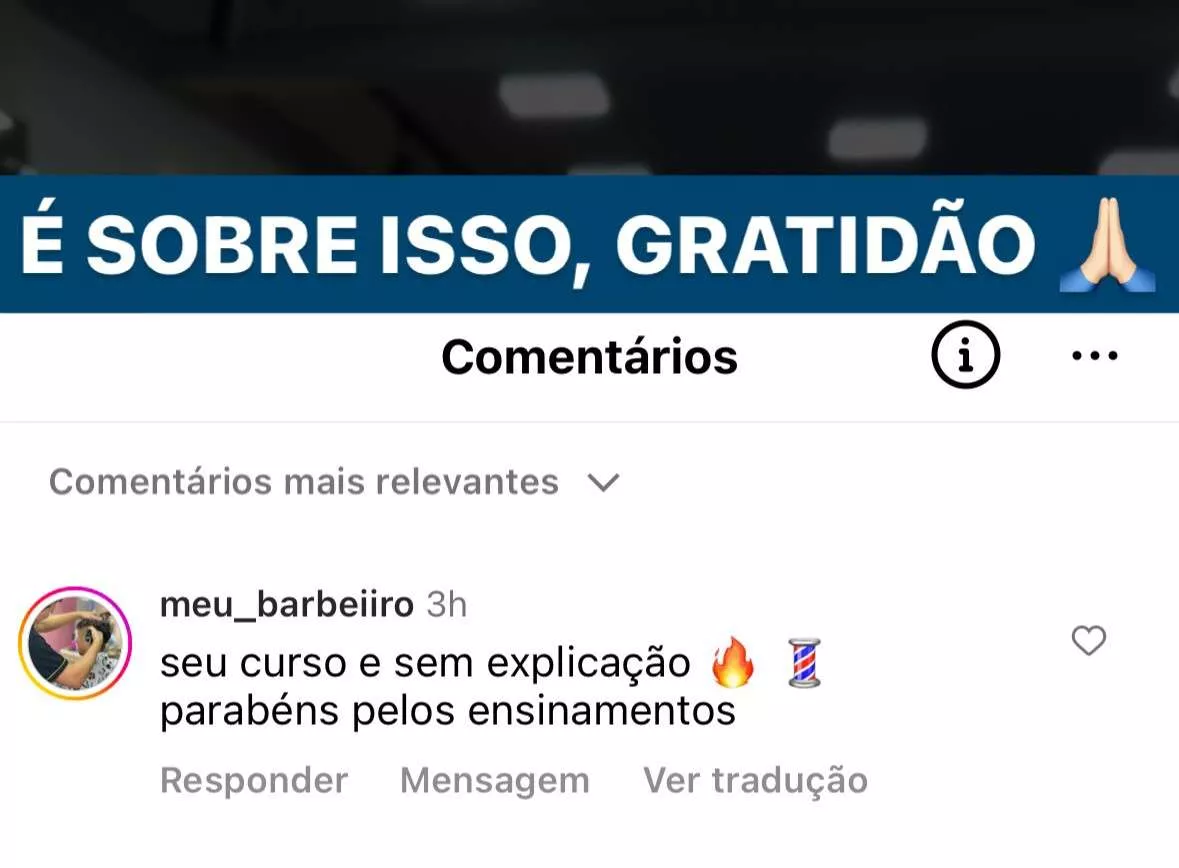Tap the parabéns pelos ensinamentos comment line
Viewport: 1179px width, 868px height.
click(447, 711)
